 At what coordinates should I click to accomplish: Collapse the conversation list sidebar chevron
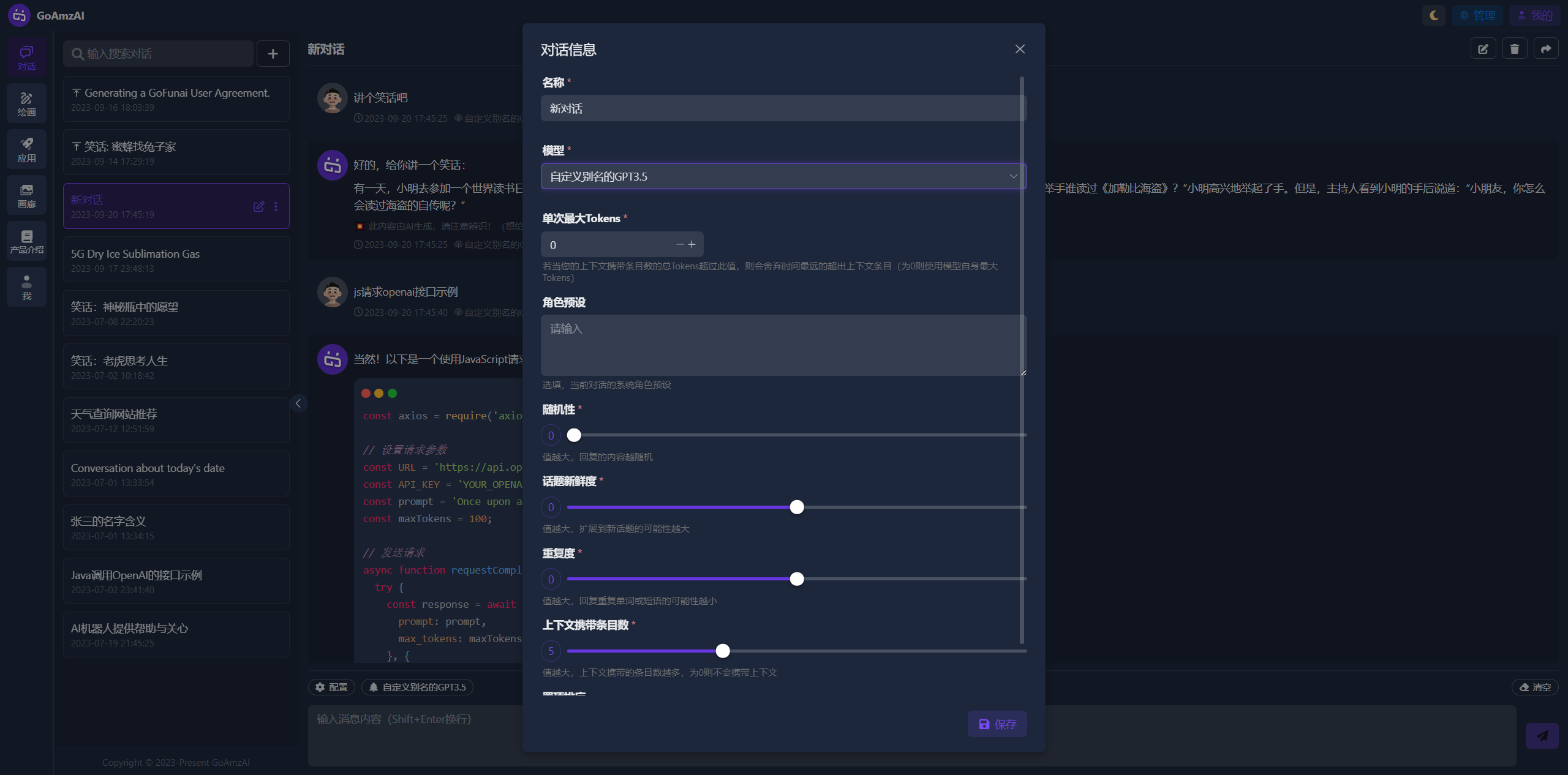298,403
